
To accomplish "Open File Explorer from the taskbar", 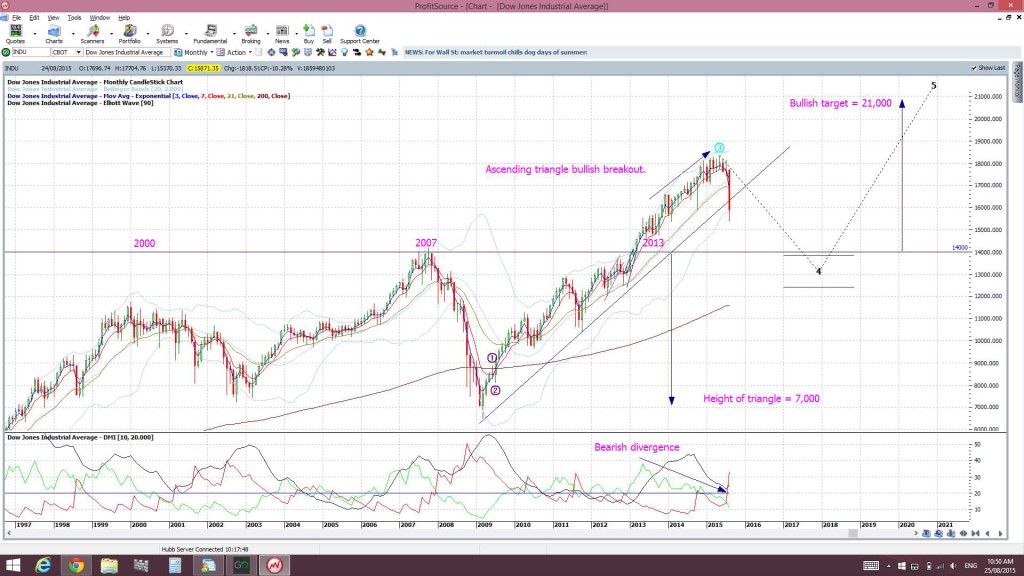I will (109, 566).
